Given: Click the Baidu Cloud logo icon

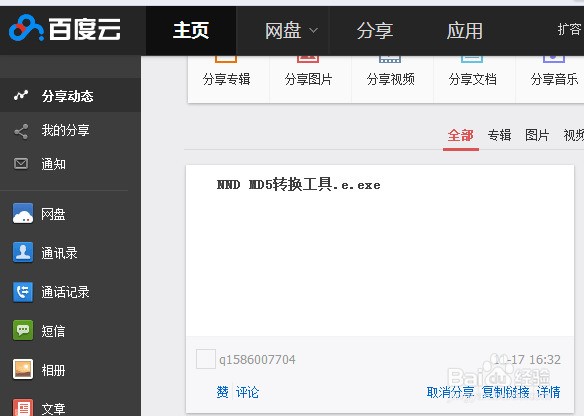Looking at the screenshot, I should 25,28.
